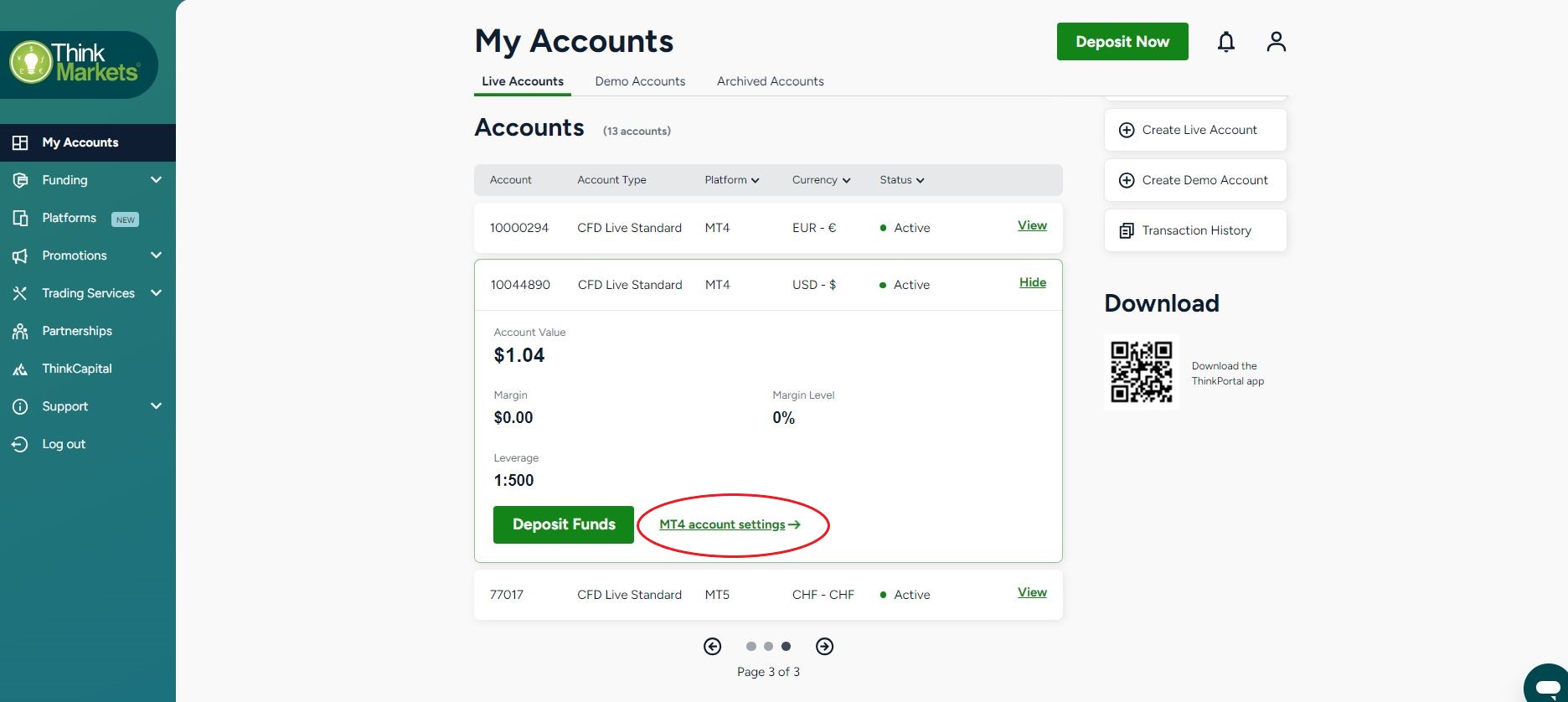Open the Status column filter dropdown
The height and width of the screenshot is (702, 1568).
pos(901,180)
